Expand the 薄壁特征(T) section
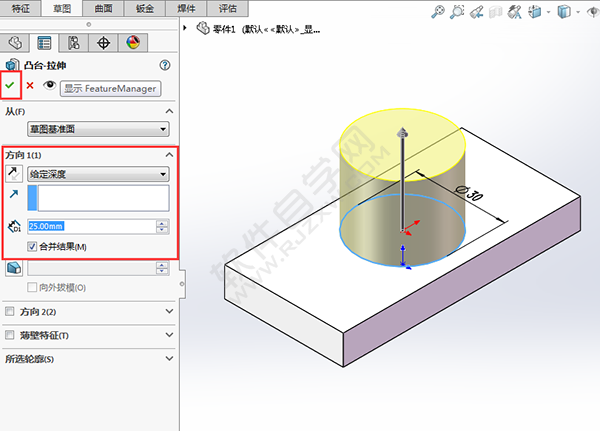600x431 pixels. point(169,335)
